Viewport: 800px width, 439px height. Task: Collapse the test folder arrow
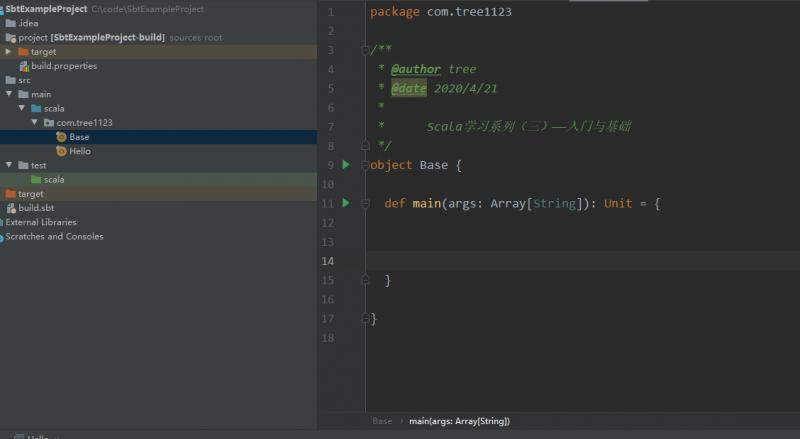click(9, 165)
